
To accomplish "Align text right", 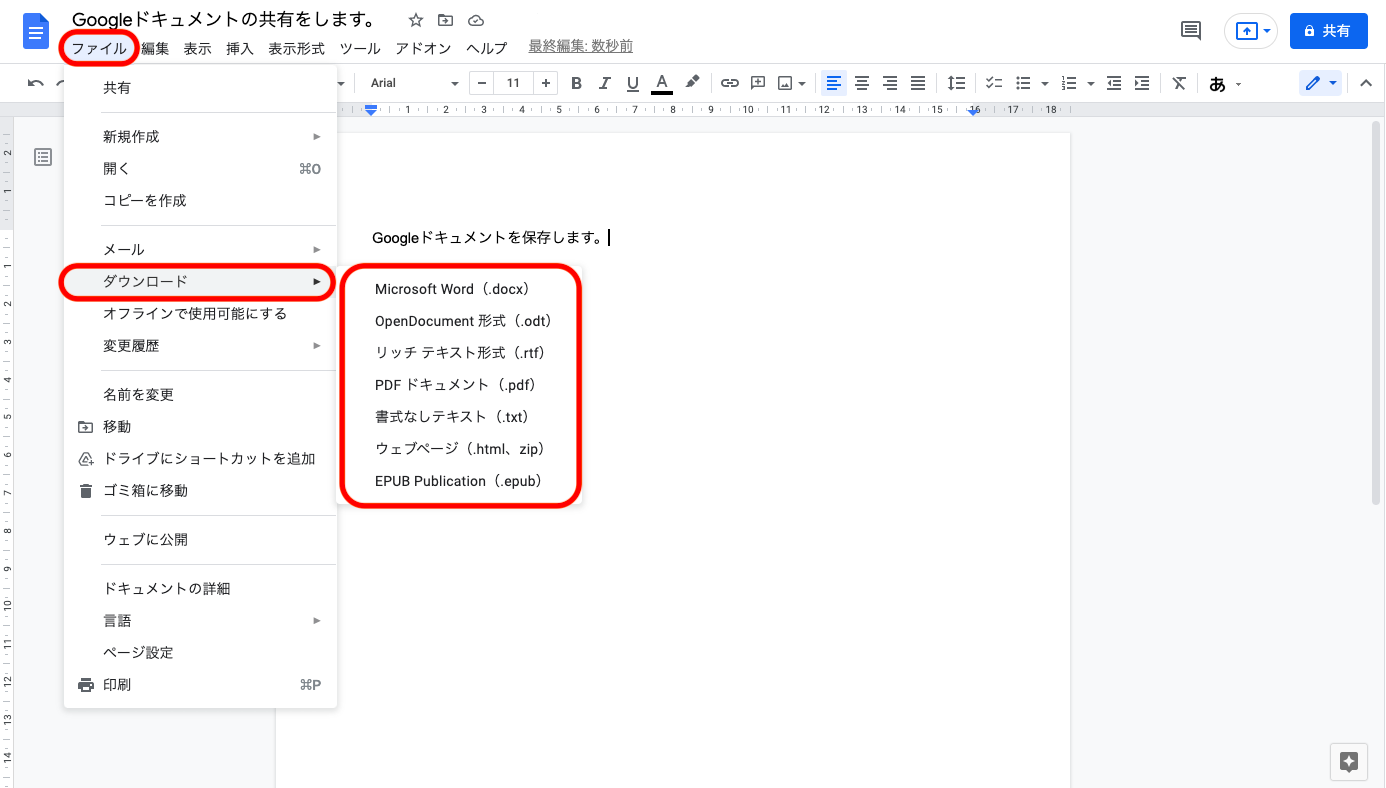I will pos(890,84).
